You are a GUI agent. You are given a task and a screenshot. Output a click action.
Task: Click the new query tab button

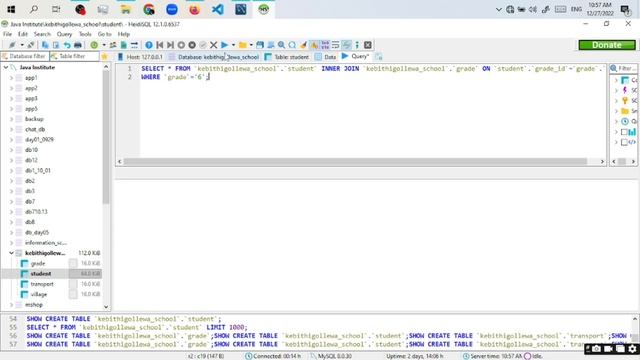coord(379,56)
